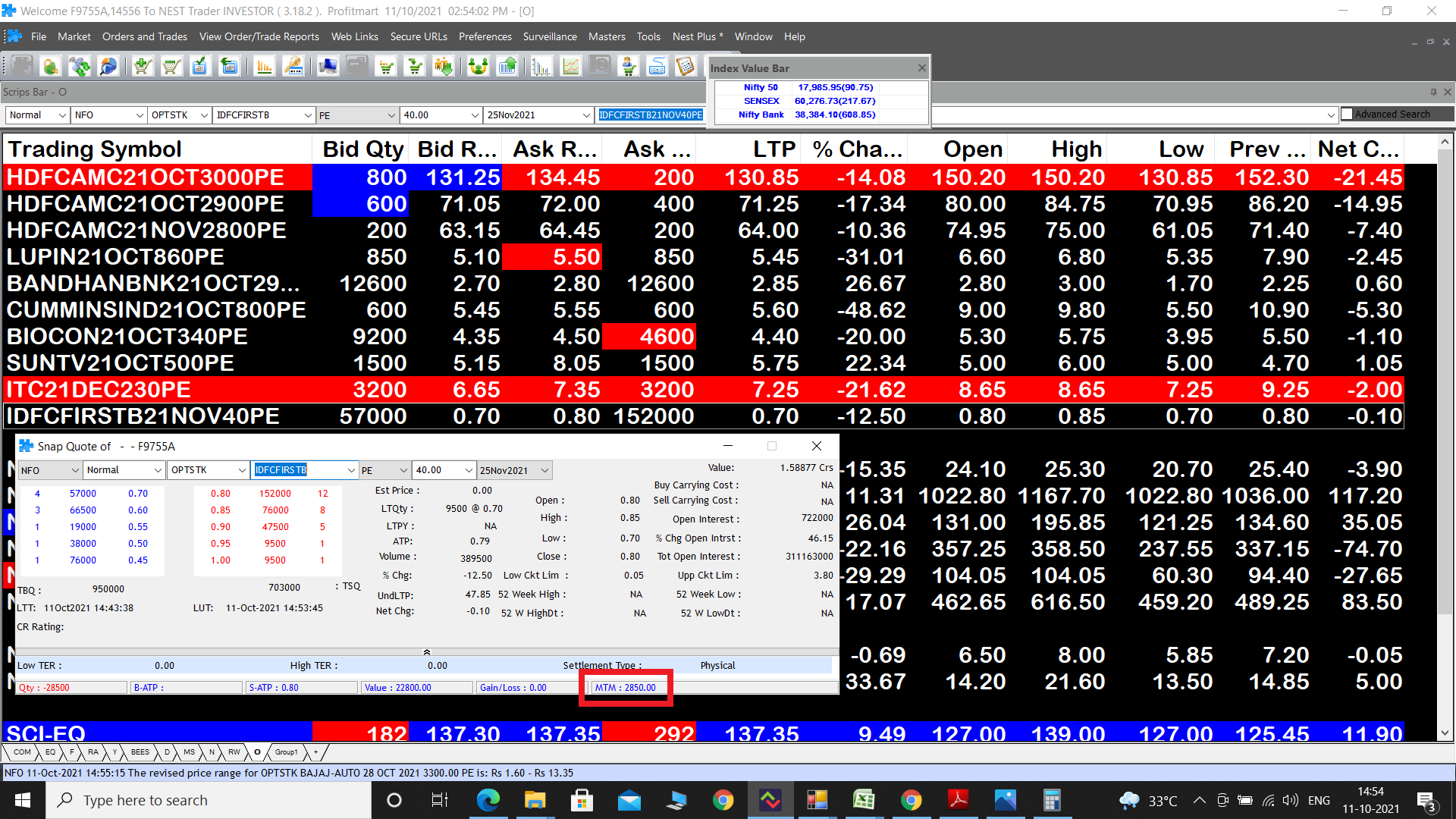This screenshot has width=1456, height=819.
Task: Click the Windows Start button
Action: (23, 800)
